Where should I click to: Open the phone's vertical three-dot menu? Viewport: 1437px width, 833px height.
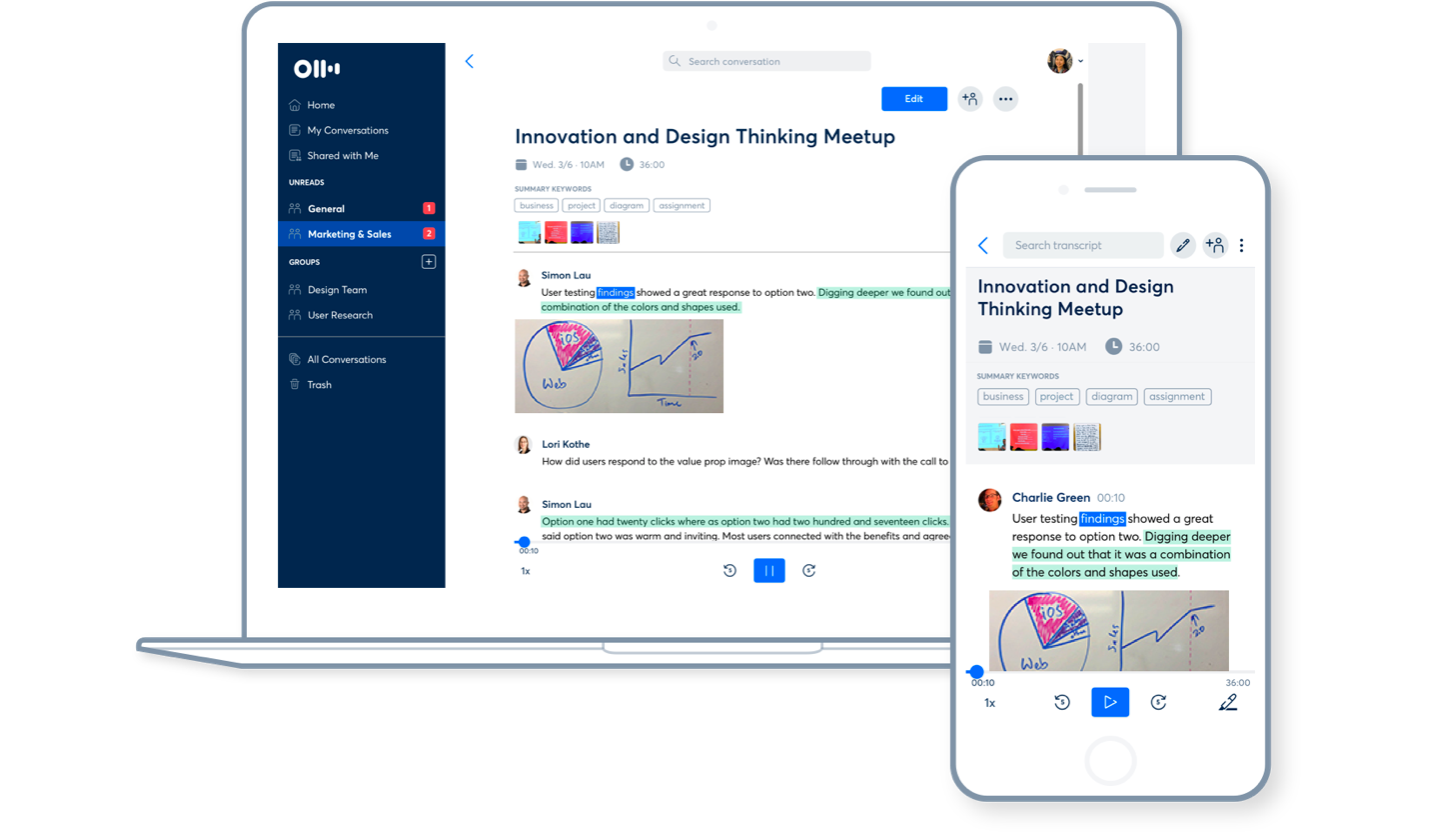[x=1242, y=245]
